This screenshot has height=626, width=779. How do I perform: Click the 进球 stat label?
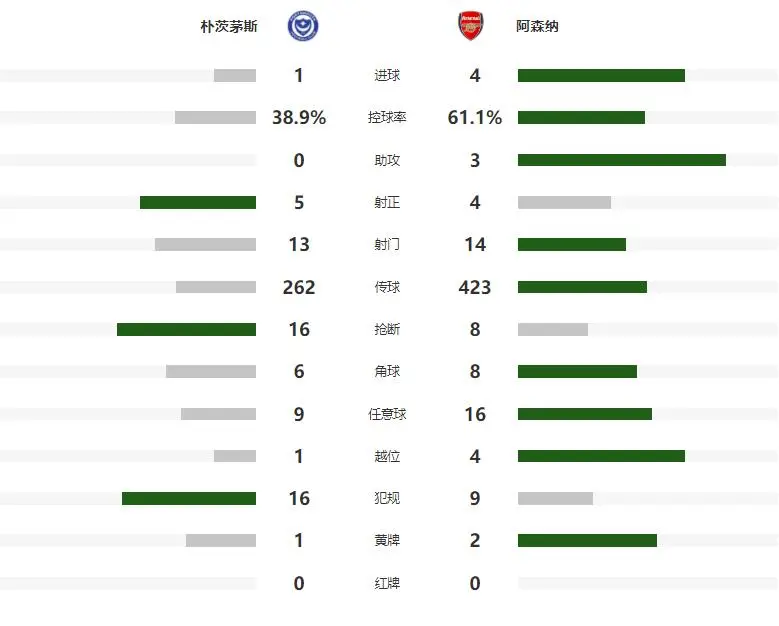pyautogui.click(x=387, y=76)
